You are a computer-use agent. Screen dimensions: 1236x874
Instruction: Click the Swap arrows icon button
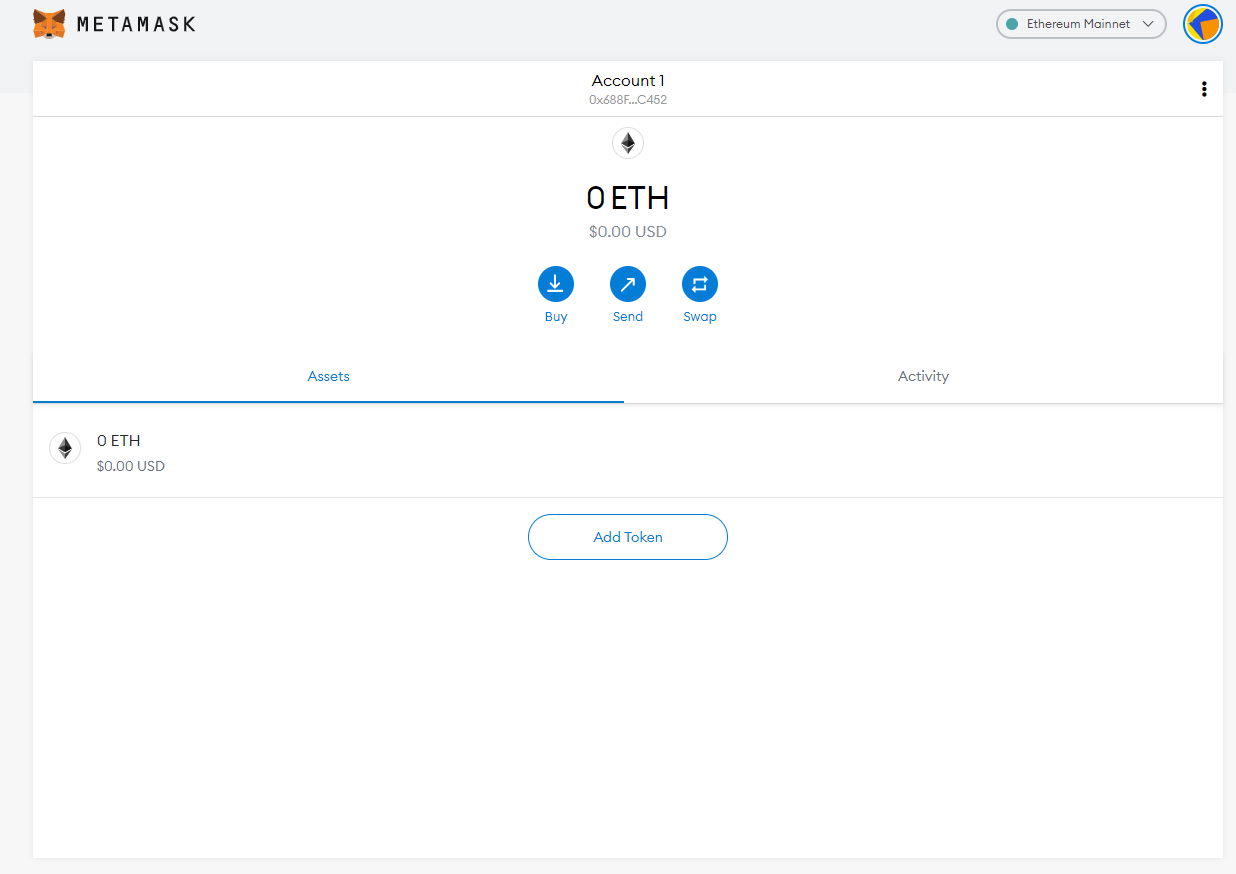[x=700, y=284]
